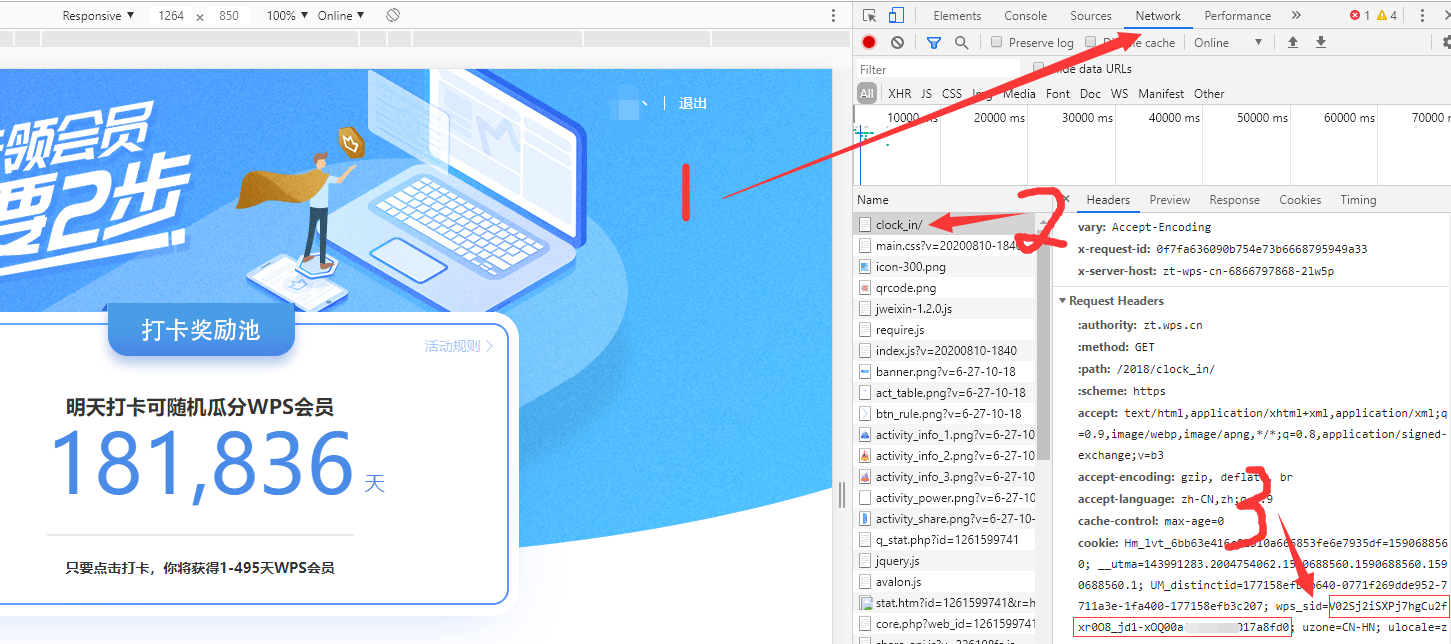Open the Online throttle dropdown in device toolbar
The height and width of the screenshot is (644, 1451).
341,15
